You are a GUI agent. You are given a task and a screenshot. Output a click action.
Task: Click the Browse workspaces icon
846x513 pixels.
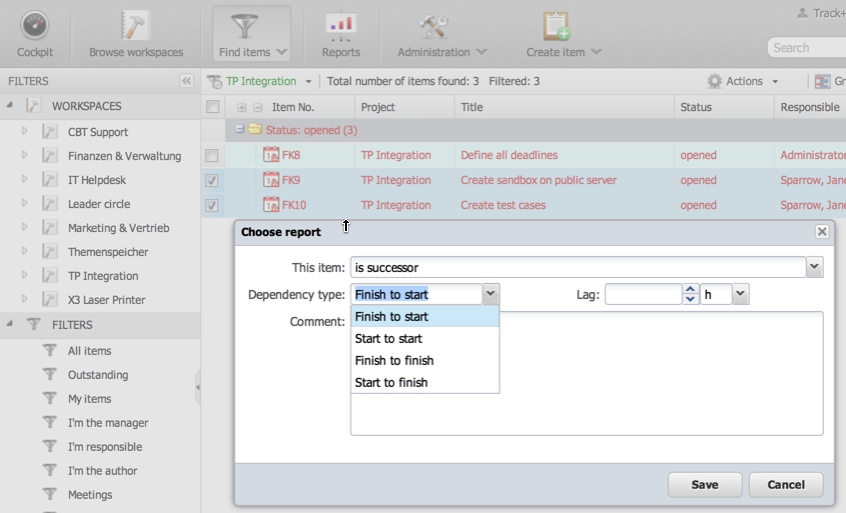(135, 27)
